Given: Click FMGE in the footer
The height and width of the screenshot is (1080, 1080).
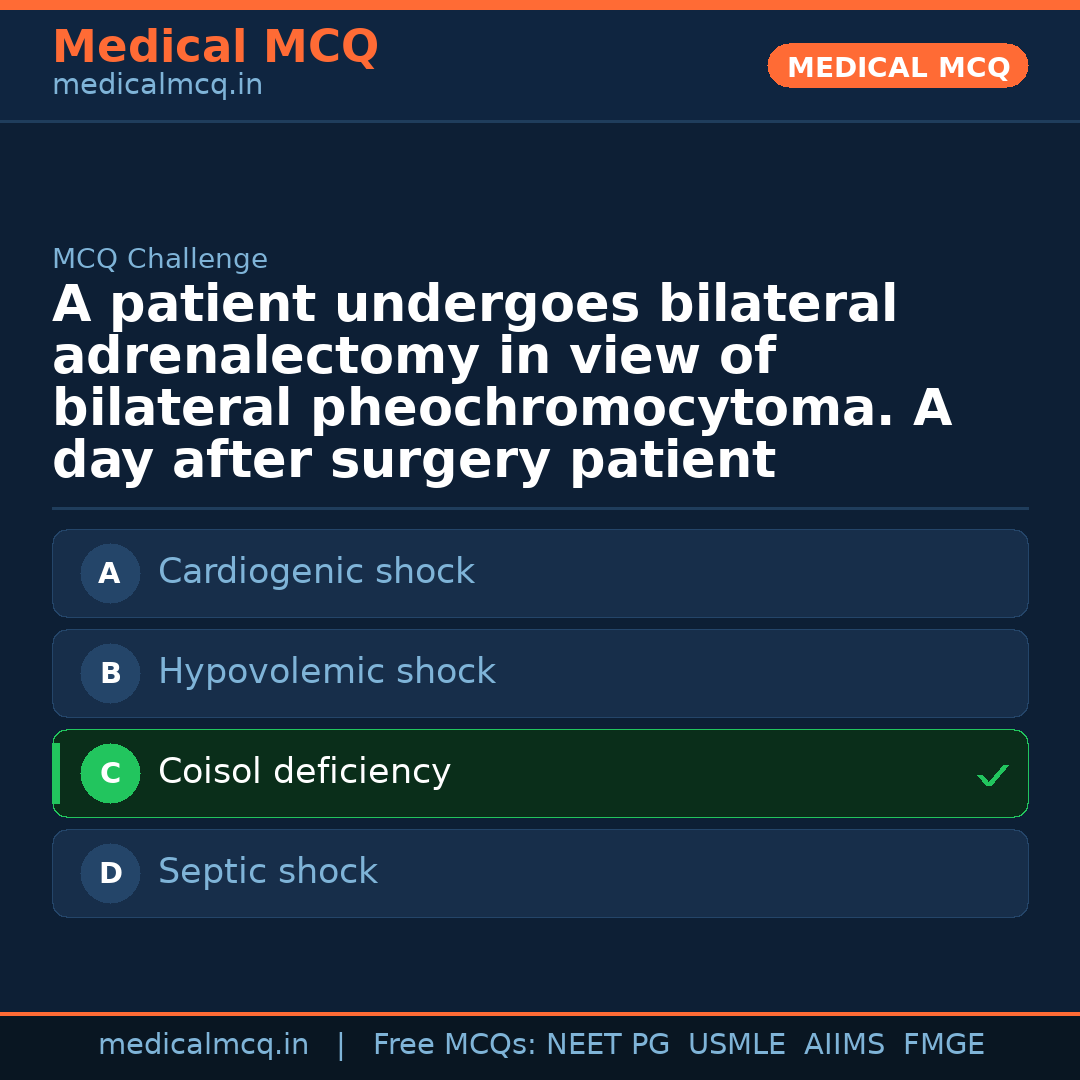Looking at the screenshot, I should tap(944, 1045).
